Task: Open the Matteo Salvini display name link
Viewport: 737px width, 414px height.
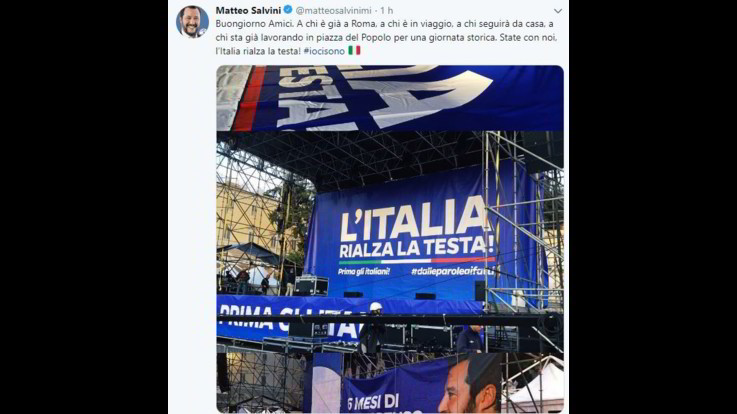Action: [x=248, y=10]
